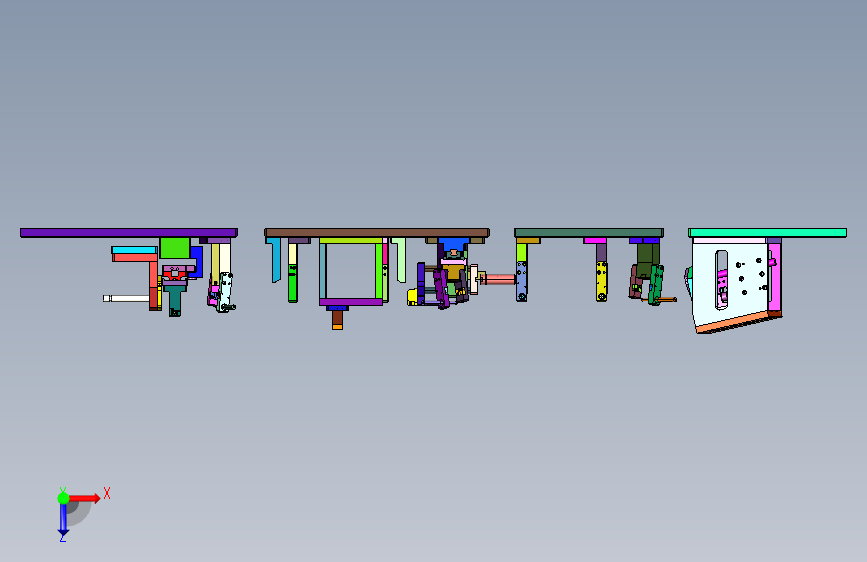Select the orange angled base of the rightmost assembly
This screenshot has width=867, height=562.
[735, 323]
